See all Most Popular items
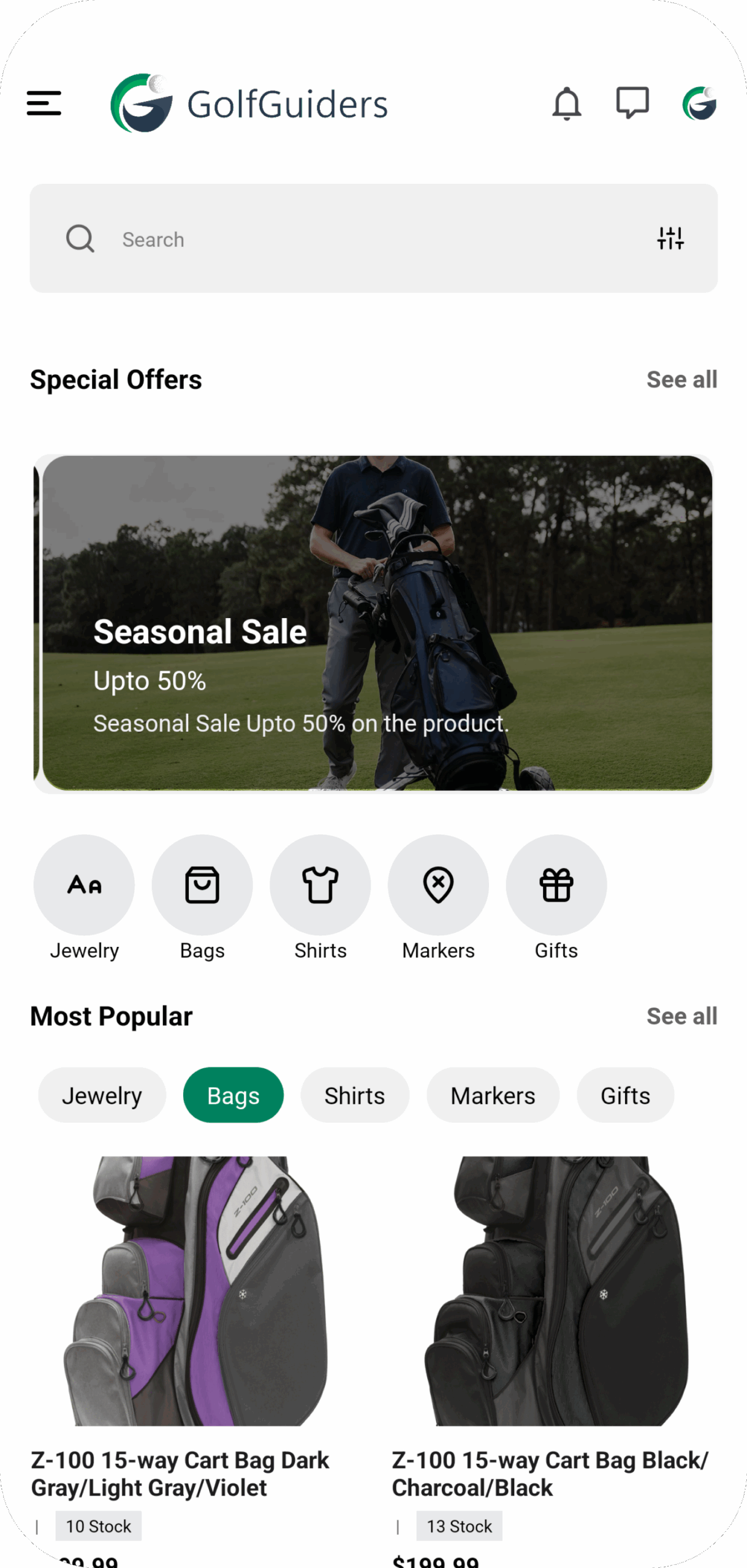 point(682,1016)
